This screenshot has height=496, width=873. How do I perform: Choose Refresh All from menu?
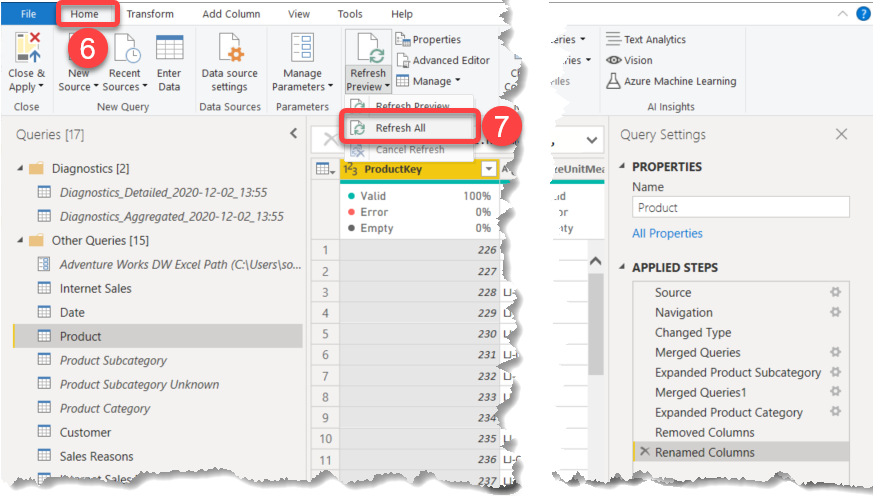[x=409, y=128]
